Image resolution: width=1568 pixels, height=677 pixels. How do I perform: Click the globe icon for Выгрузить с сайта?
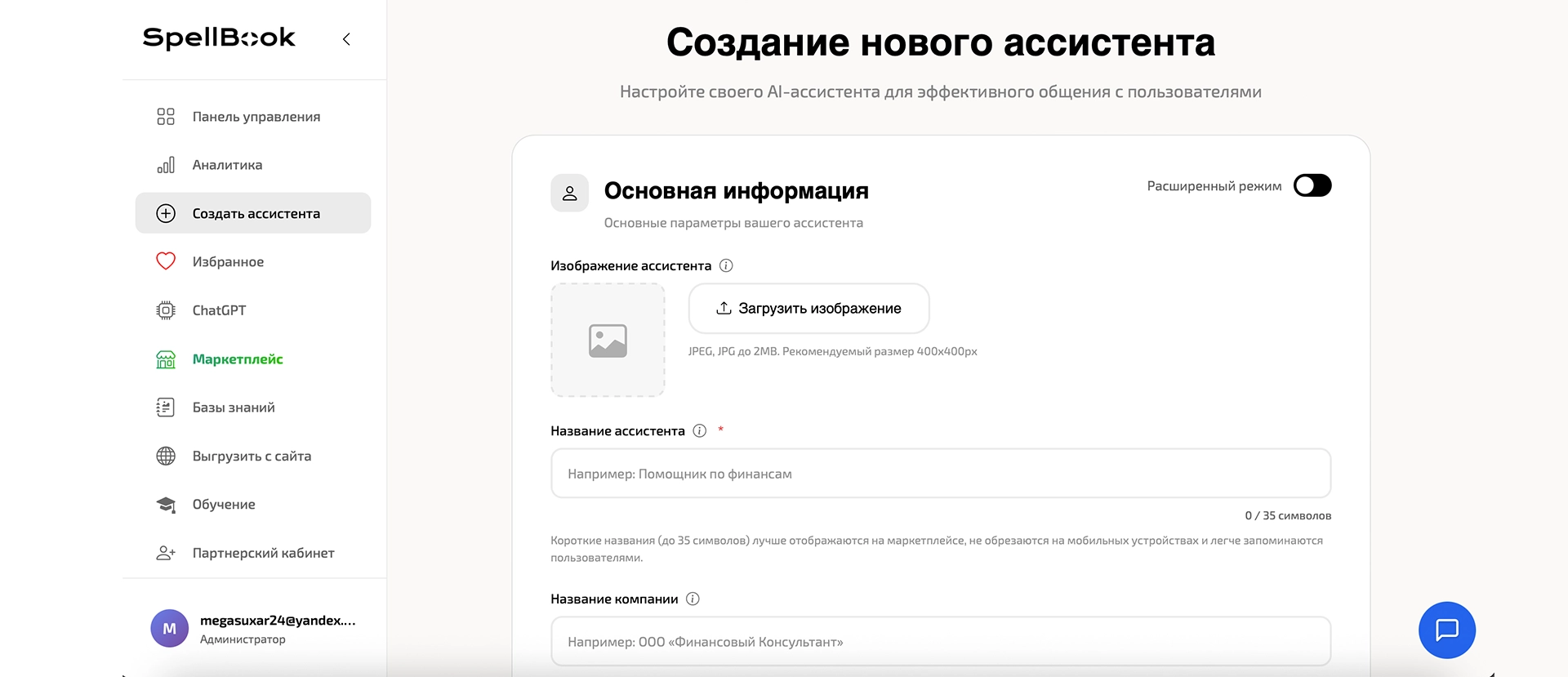[166, 456]
